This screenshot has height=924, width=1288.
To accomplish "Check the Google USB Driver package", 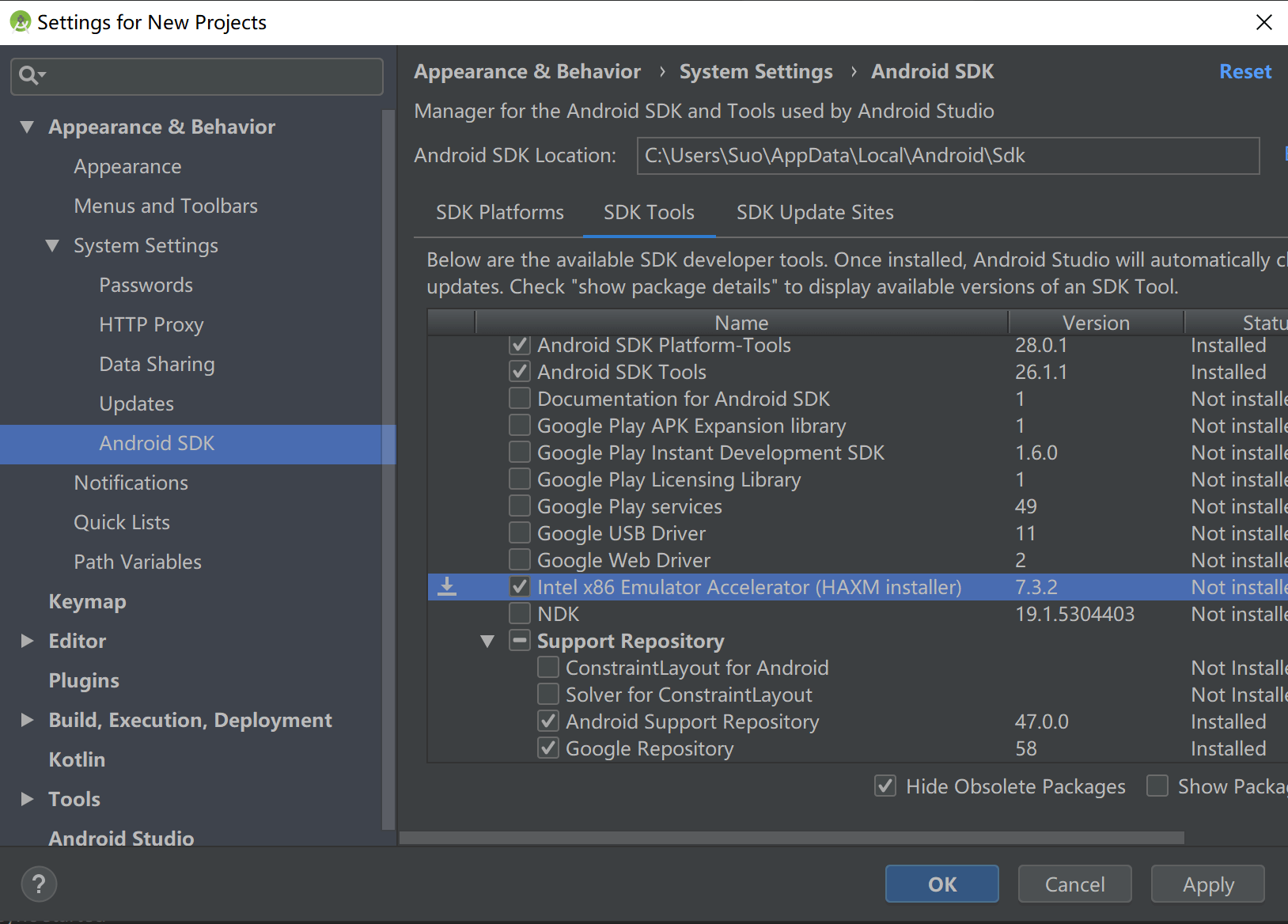I will click(x=519, y=532).
